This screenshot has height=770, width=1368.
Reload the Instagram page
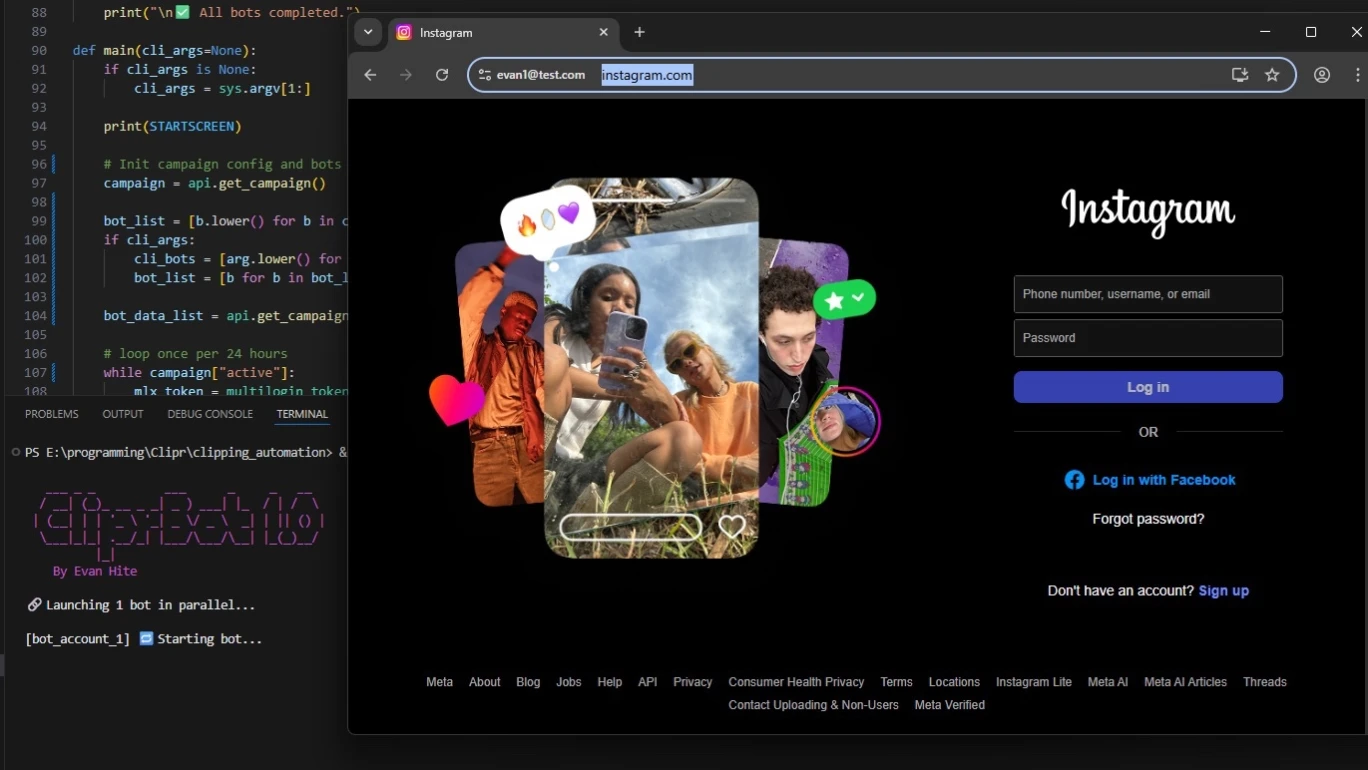click(442, 75)
